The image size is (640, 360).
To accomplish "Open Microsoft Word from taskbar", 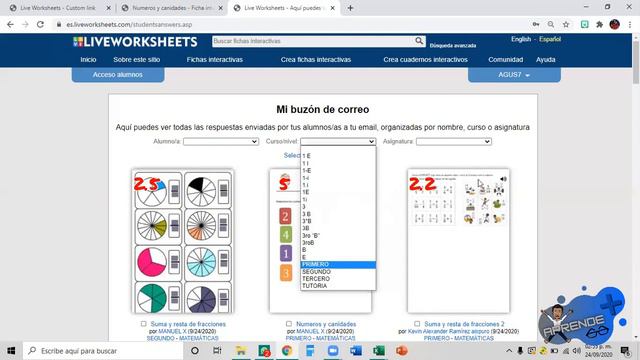I will click(x=356, y=351).
